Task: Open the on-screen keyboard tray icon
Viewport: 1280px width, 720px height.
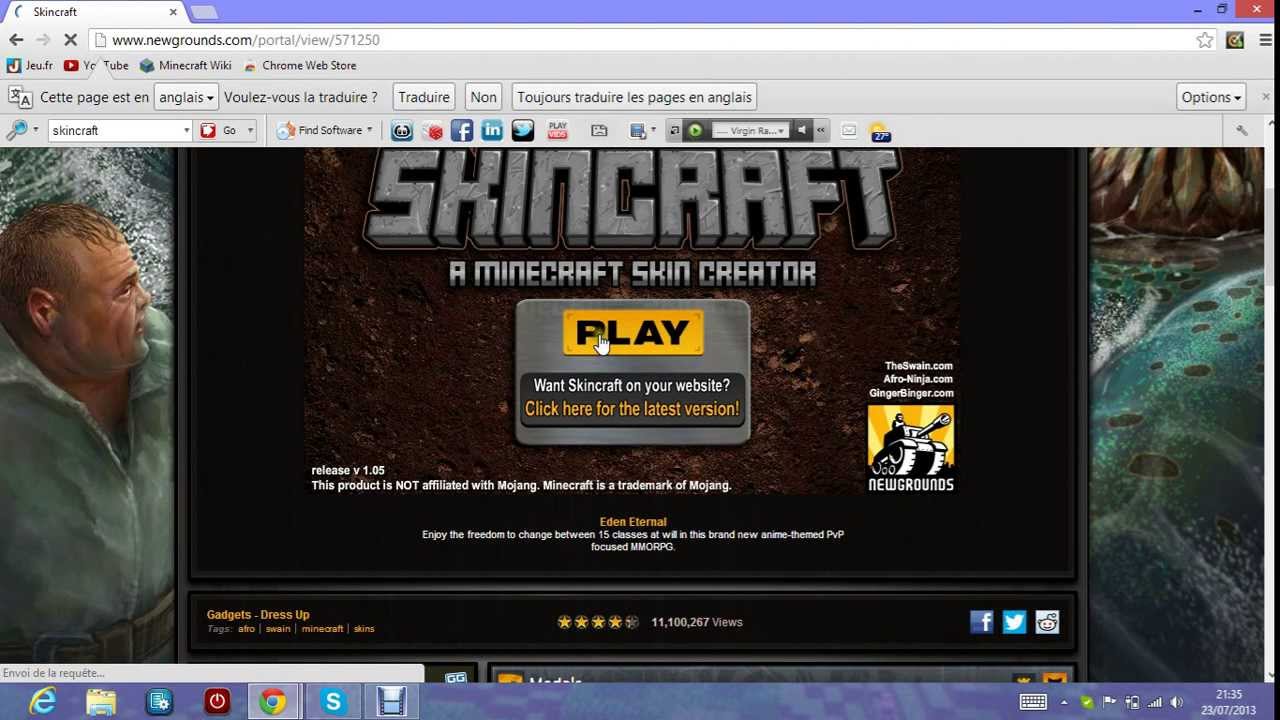Action: [1033, 702]
